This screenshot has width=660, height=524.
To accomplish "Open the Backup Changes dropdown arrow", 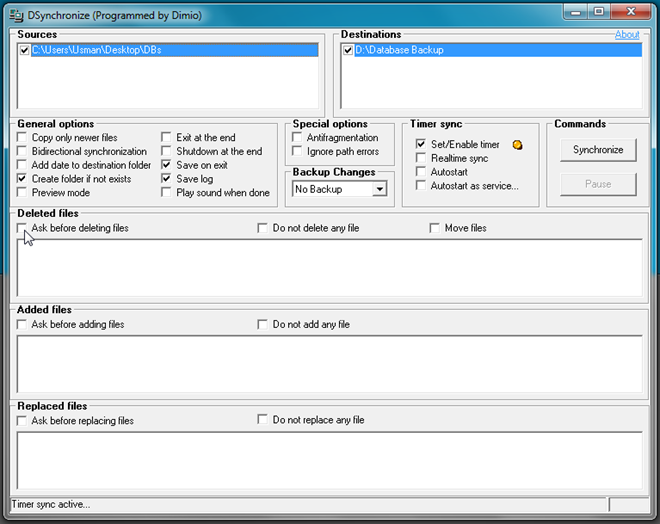I will 379,189.
